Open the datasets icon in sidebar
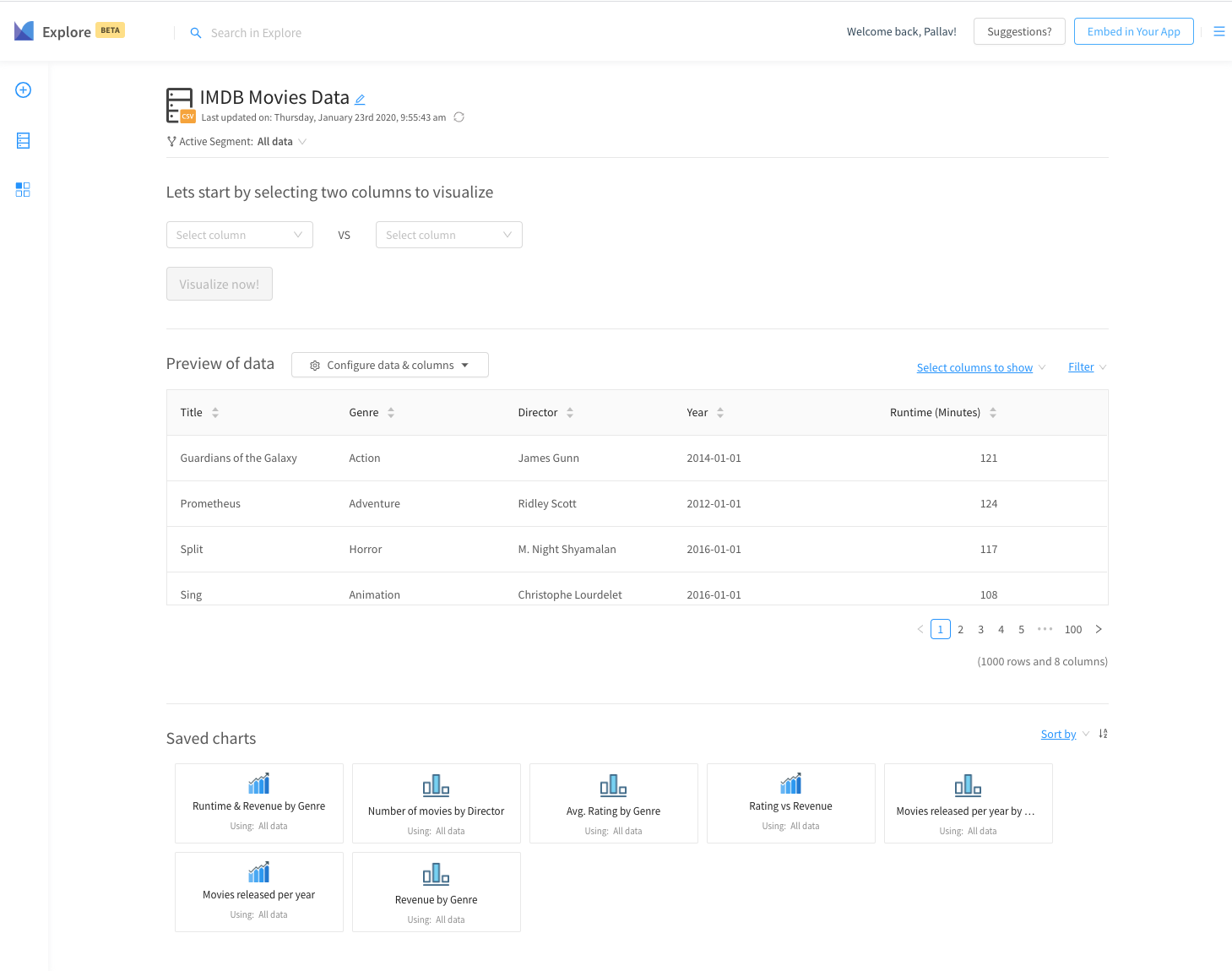The width and height of the screenshot is (1232, 971). [x=24, y=141]
